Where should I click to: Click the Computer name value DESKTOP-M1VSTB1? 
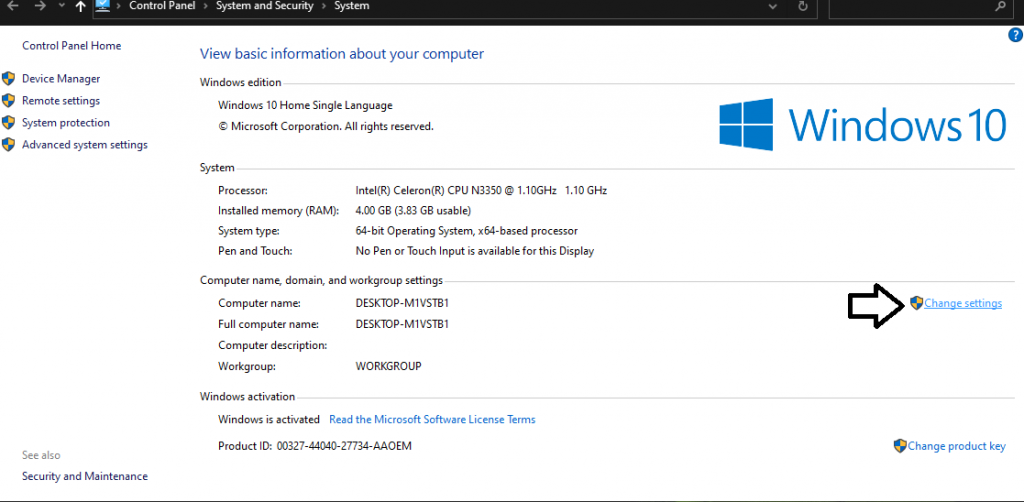(x=402, y=304)
